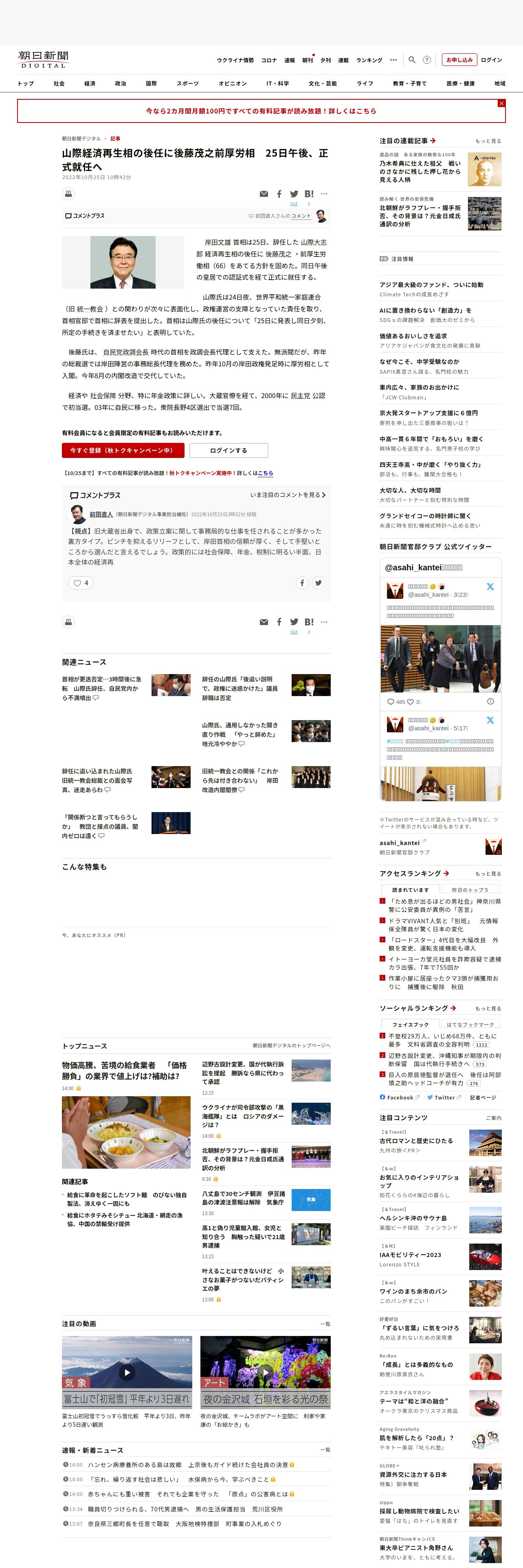Open 古代ロマンと歴史にひたる travel content

click(416, 1141)
